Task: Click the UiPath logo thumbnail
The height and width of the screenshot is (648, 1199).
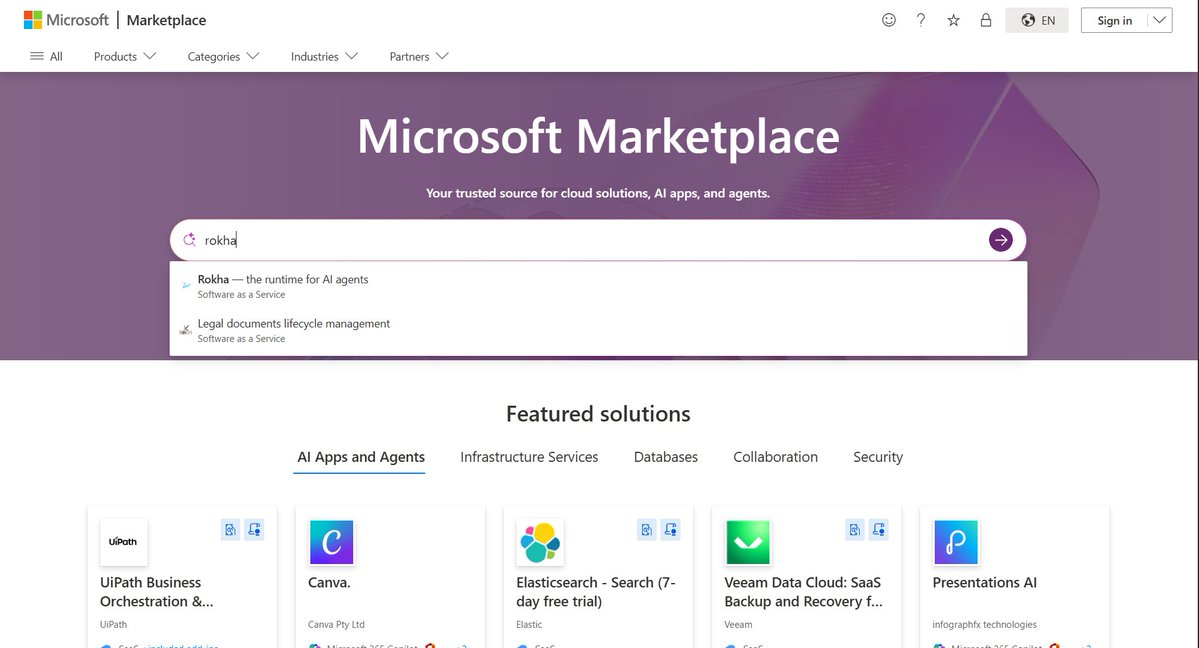Action: click(x=123, y=542)
